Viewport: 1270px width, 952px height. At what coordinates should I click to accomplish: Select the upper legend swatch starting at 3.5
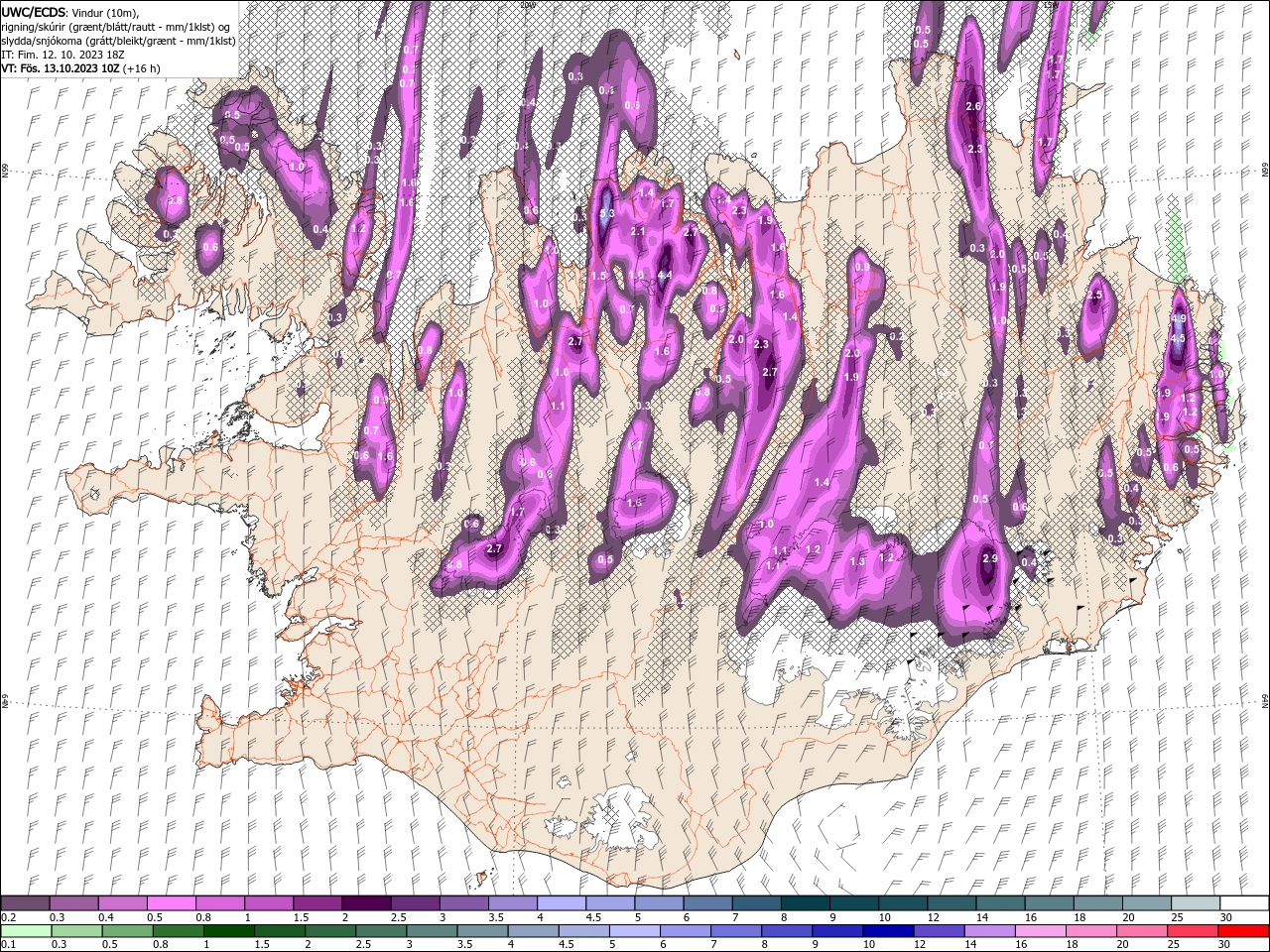[x=512, y=903]
